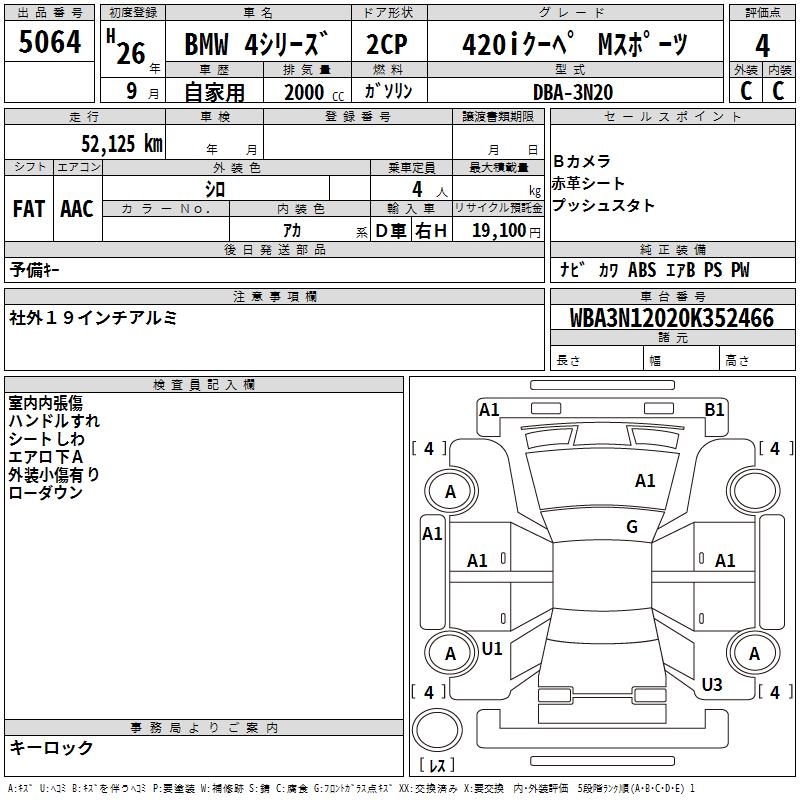The height and width of the screenshot is (800, 800).
Task: Select the A1 mark on the hood
Action: (645, 481)
